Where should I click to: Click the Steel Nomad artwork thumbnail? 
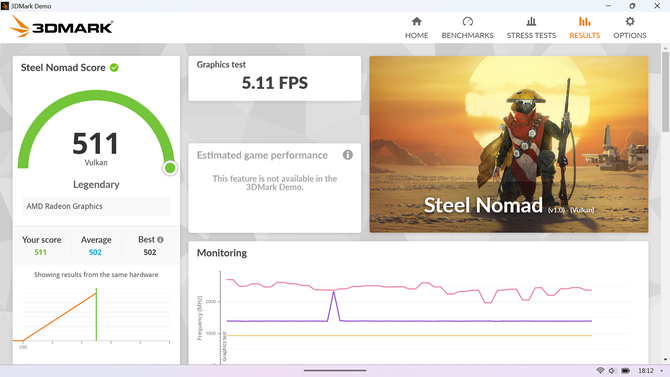[x=508, y=144]
